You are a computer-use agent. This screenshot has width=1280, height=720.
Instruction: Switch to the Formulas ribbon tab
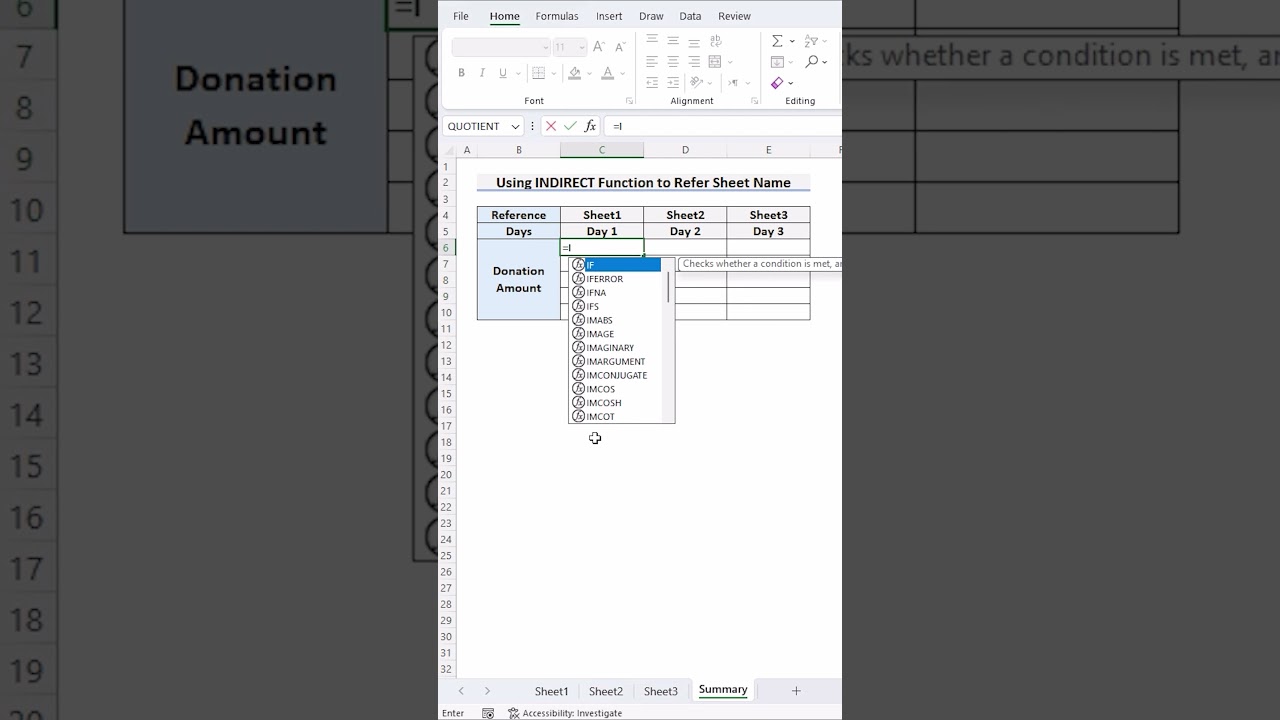tap(557, 16)
